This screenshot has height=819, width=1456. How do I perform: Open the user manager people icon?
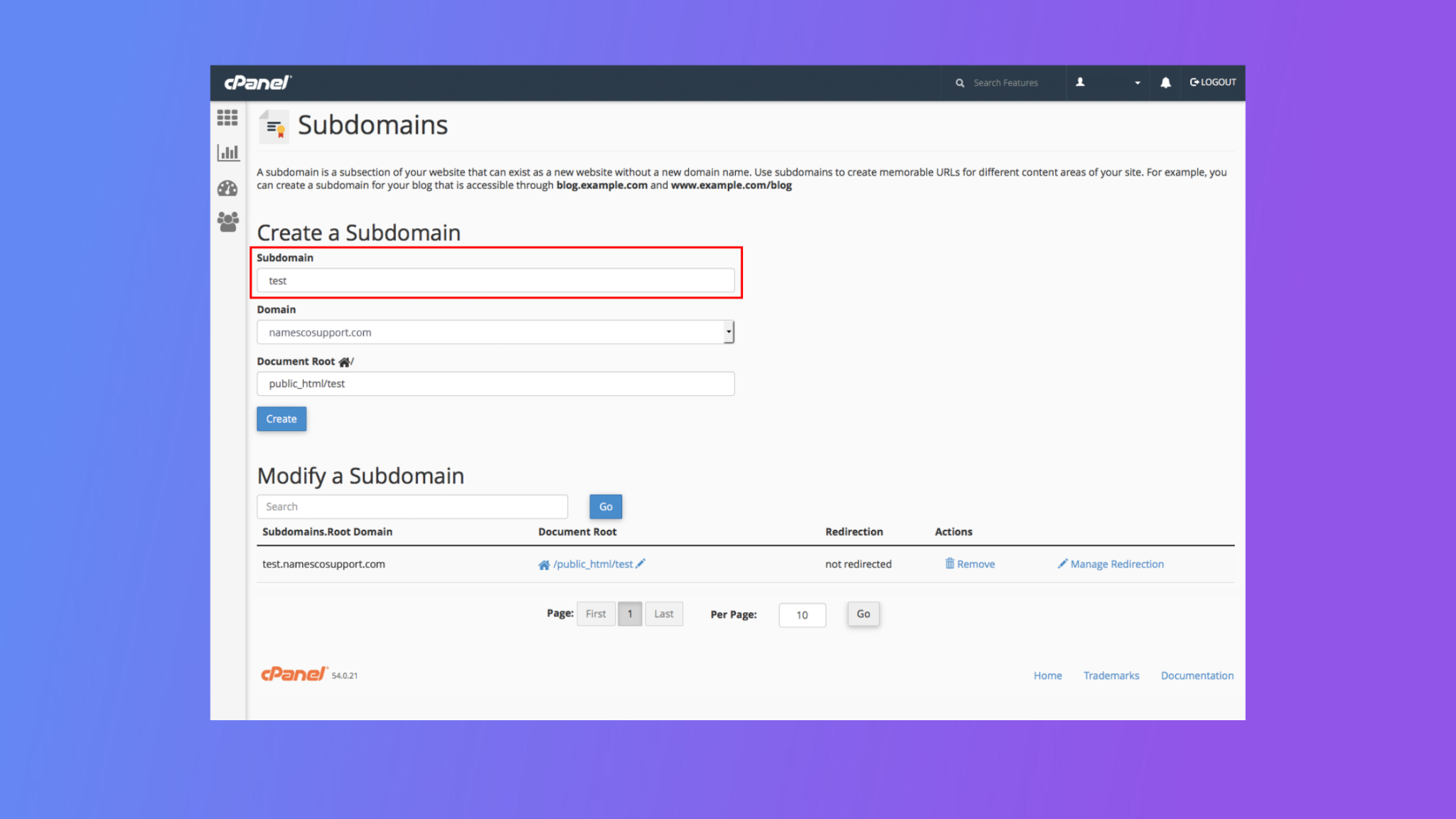point(227,222)
